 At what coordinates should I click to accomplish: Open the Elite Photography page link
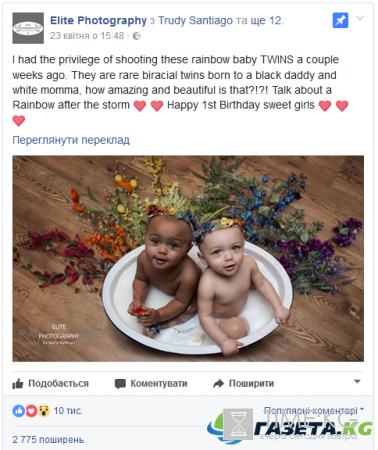point(98,20)
